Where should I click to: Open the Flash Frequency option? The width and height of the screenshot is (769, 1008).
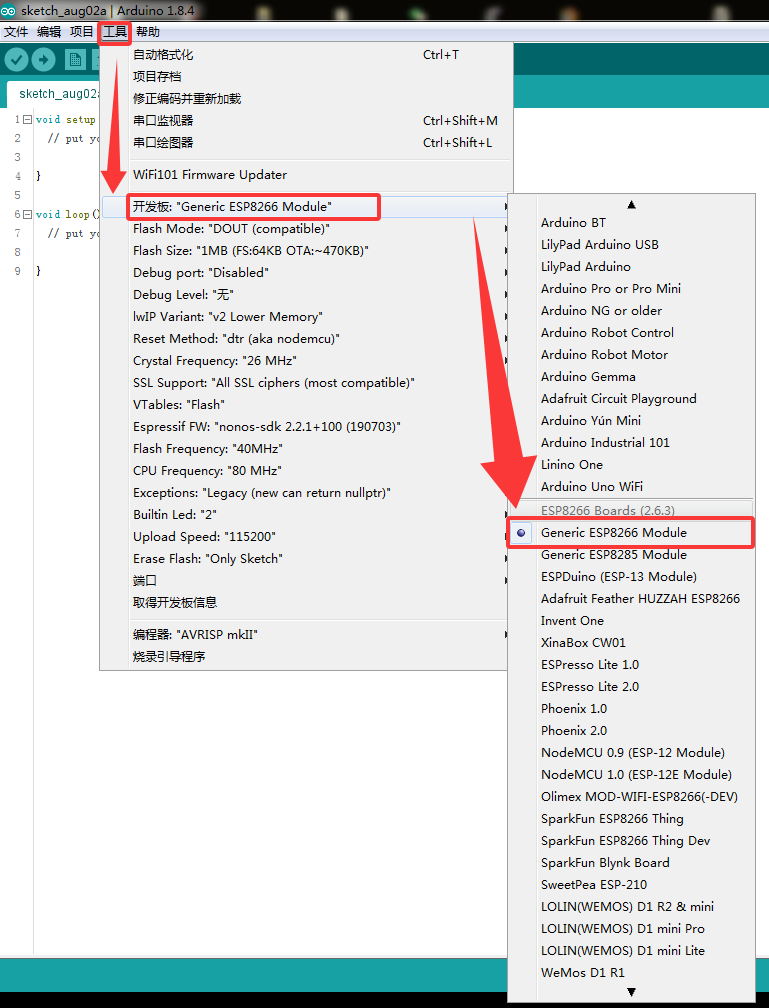[306, 448]
